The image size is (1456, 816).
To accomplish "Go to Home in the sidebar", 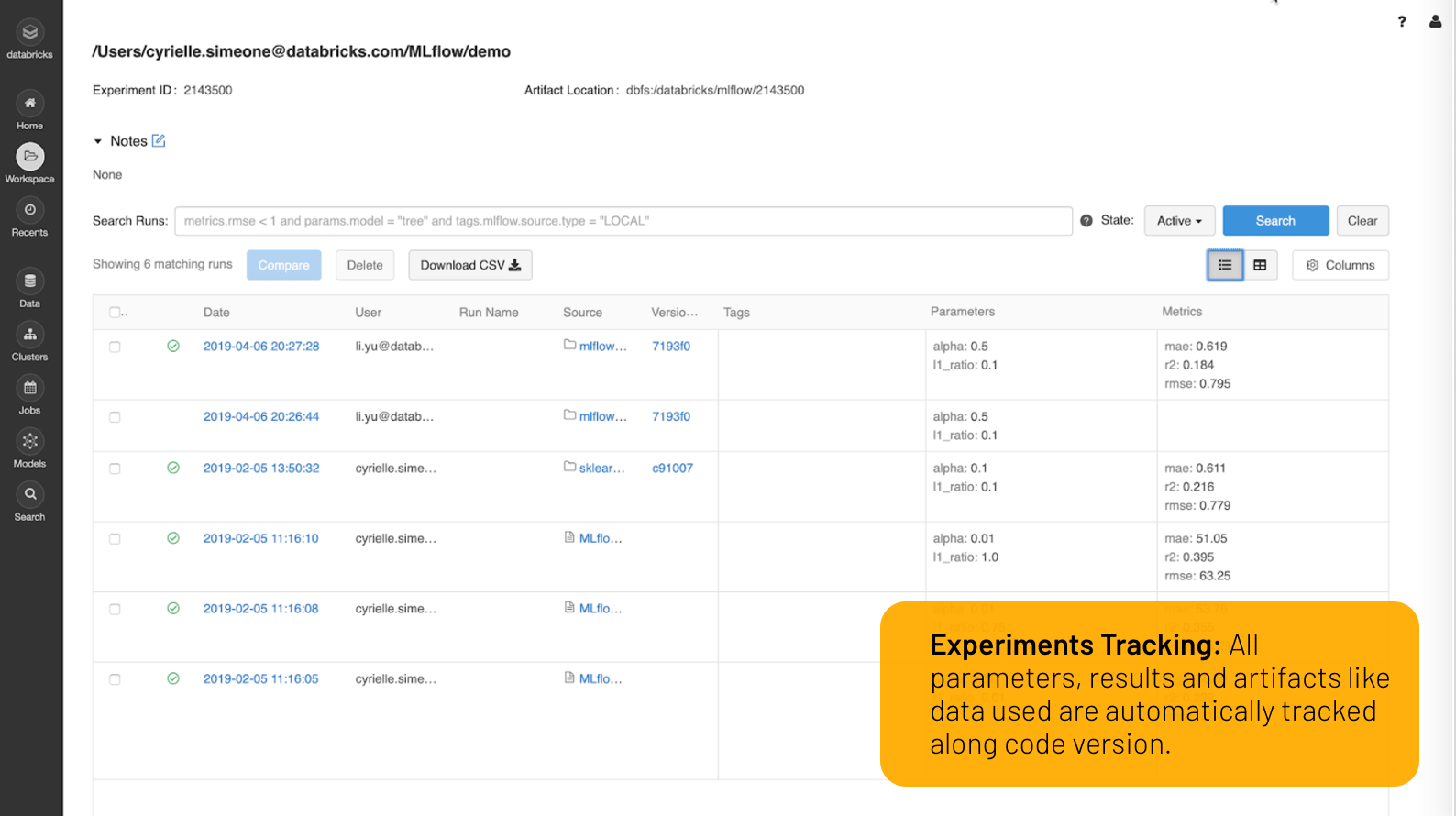I will [29, 104].
